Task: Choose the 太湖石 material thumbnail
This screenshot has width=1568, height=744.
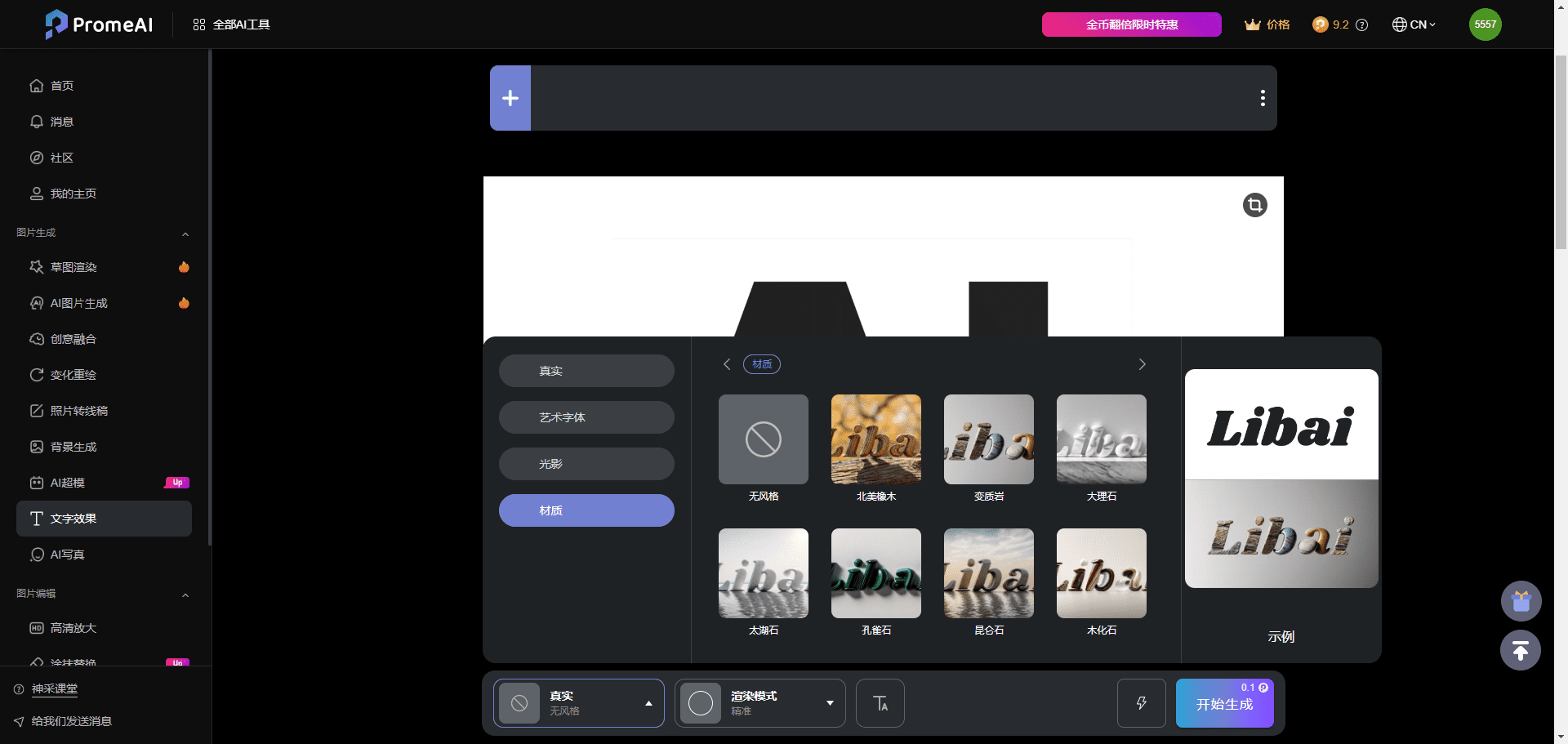Action: pos(764,573)
